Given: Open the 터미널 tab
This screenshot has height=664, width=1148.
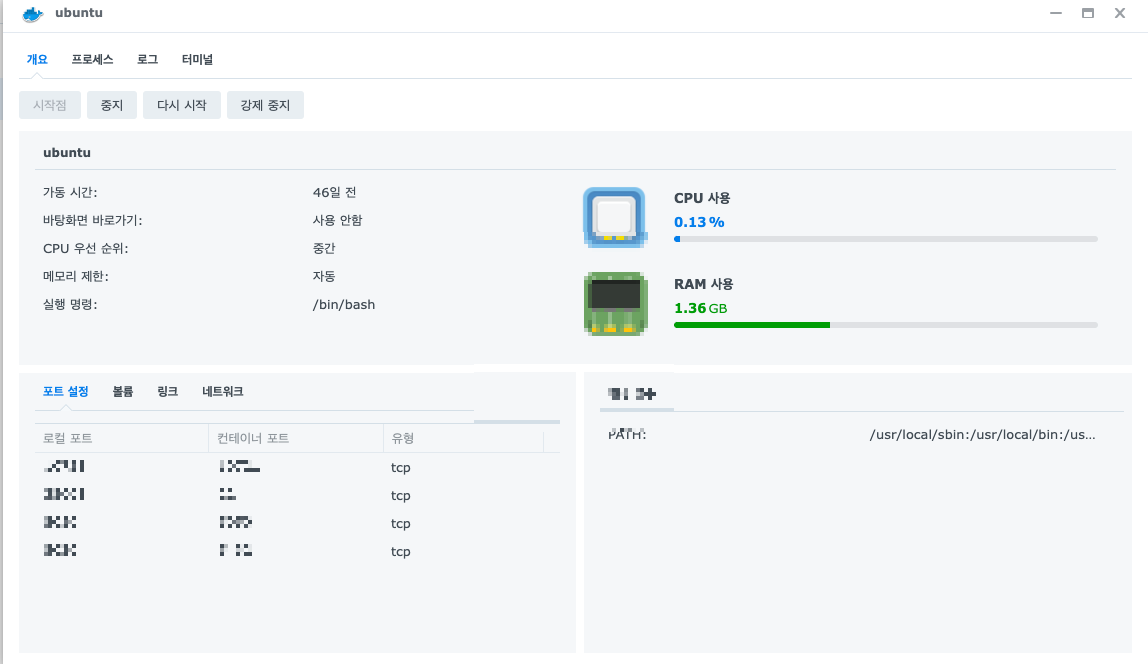Looking at the screenshot, I should tap(197, 59).
